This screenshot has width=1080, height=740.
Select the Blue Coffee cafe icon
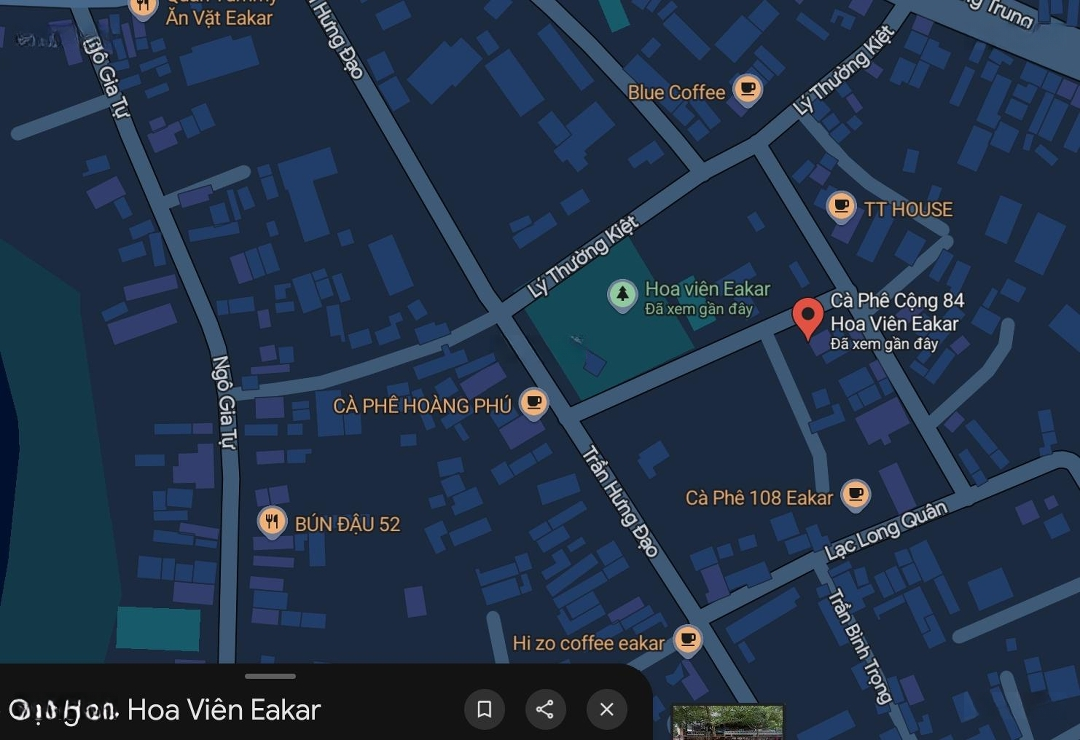(747, 90)
